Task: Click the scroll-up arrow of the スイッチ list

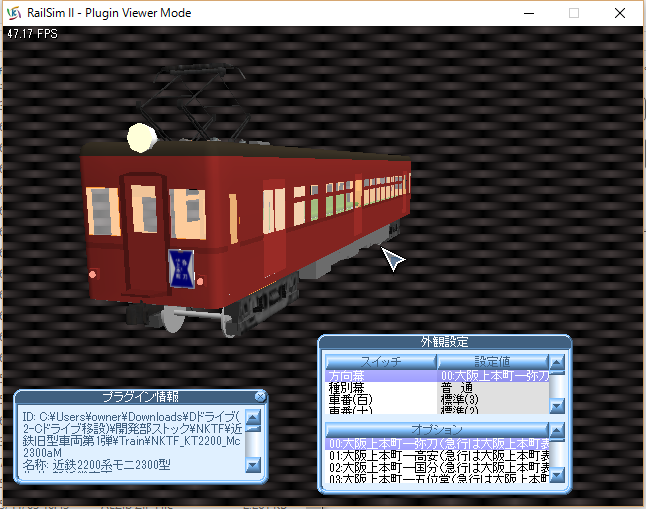Action: click(x=557, y=363)
